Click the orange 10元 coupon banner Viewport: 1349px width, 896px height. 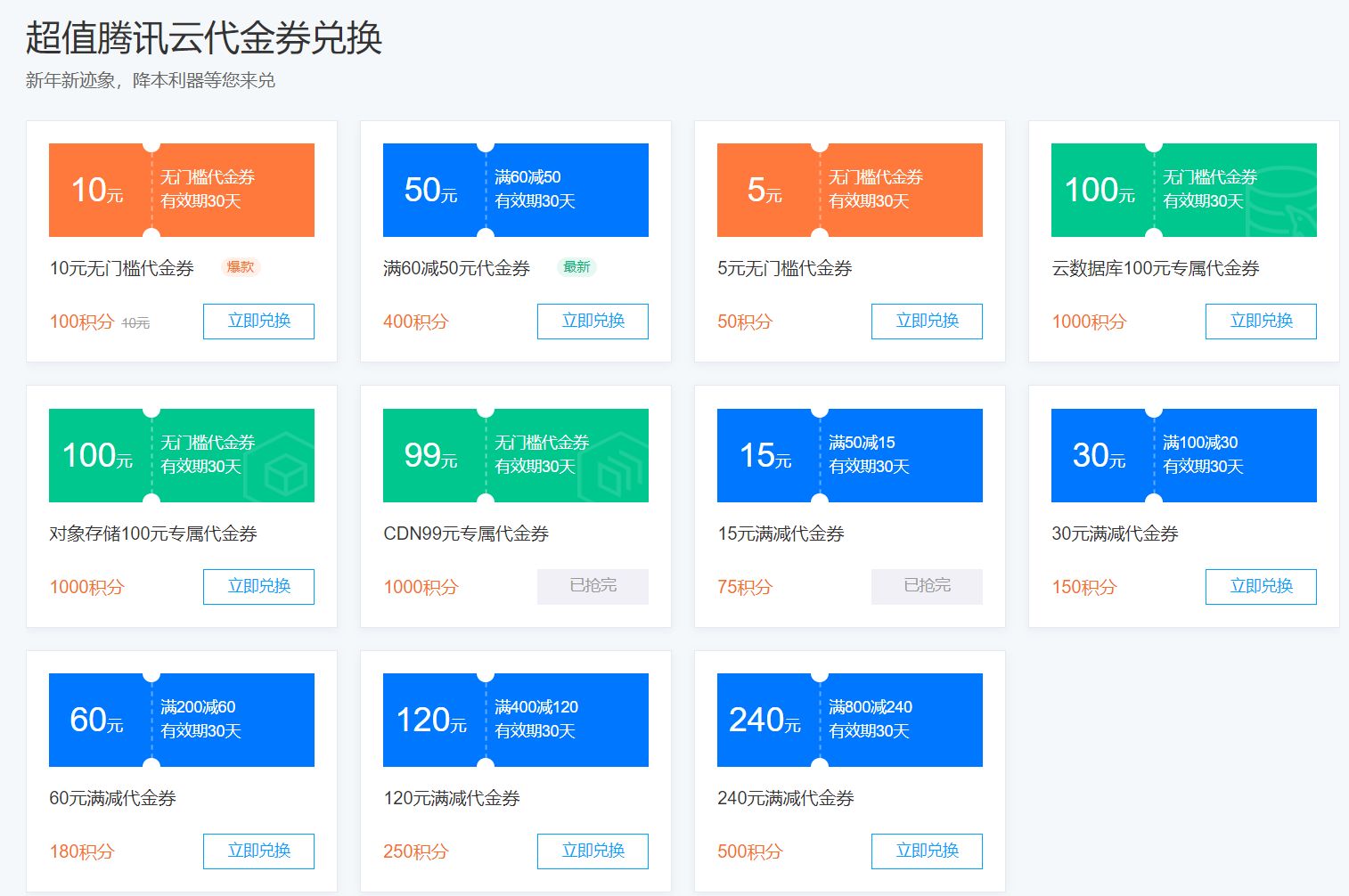coord(182,190)
